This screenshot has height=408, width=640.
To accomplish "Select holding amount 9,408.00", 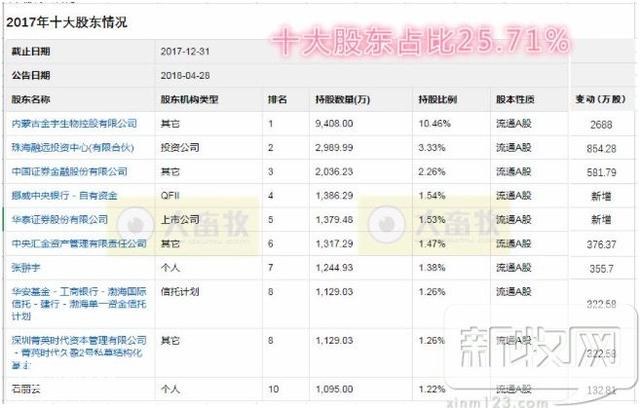I will 334,123.
